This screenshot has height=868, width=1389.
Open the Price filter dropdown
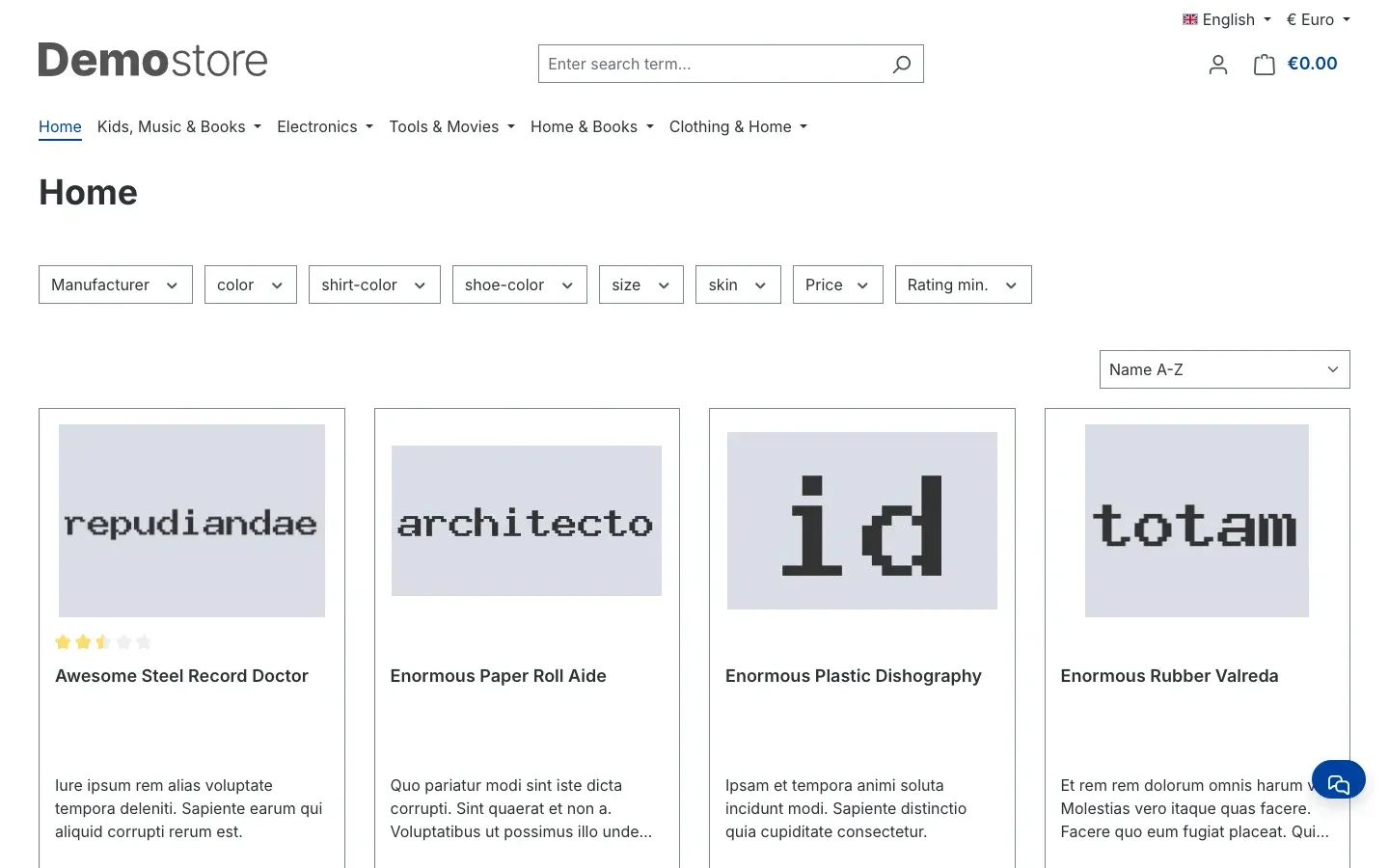[838, 285]
